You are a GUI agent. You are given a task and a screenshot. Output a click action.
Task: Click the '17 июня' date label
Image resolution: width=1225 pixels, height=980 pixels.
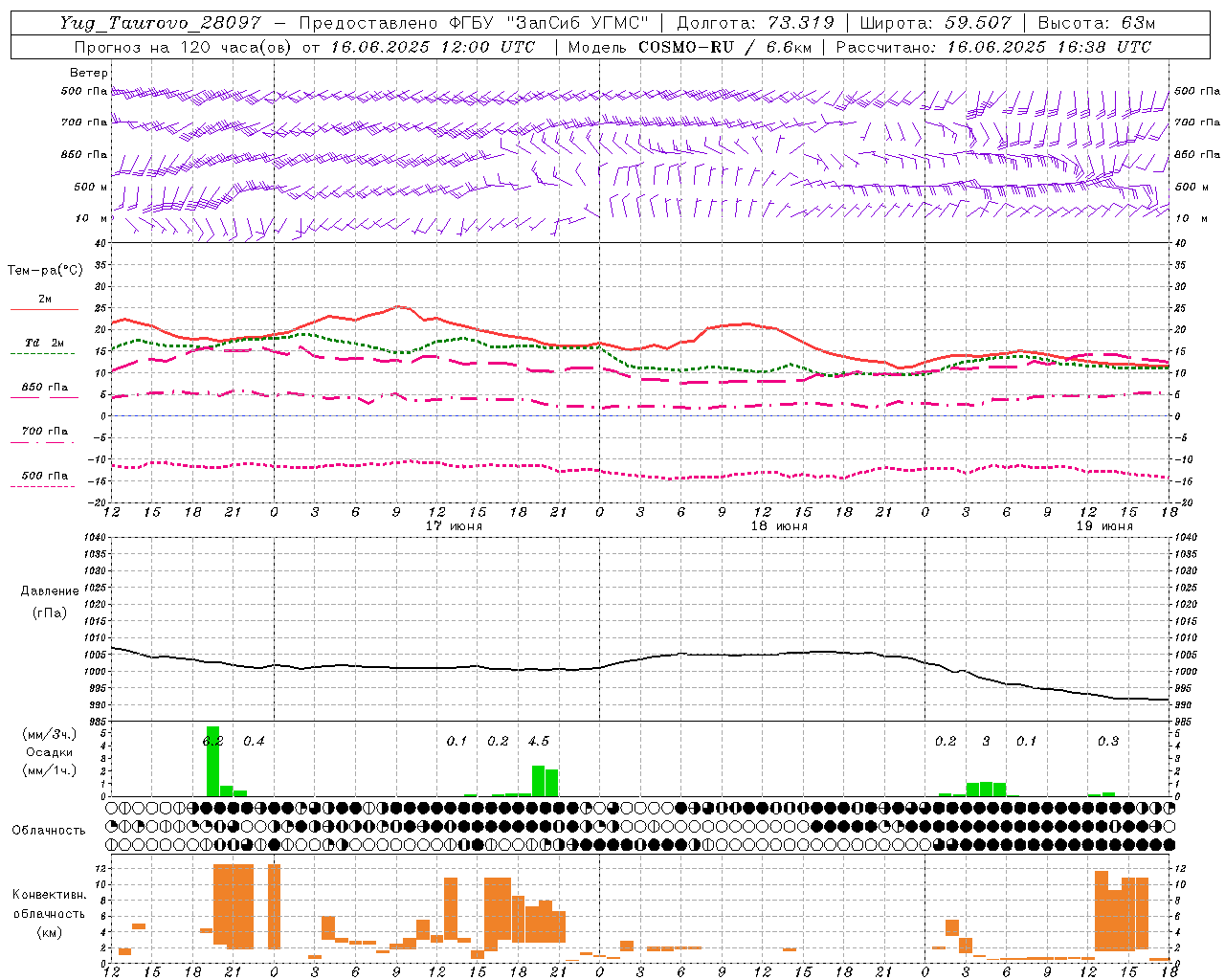pos(454,526)
